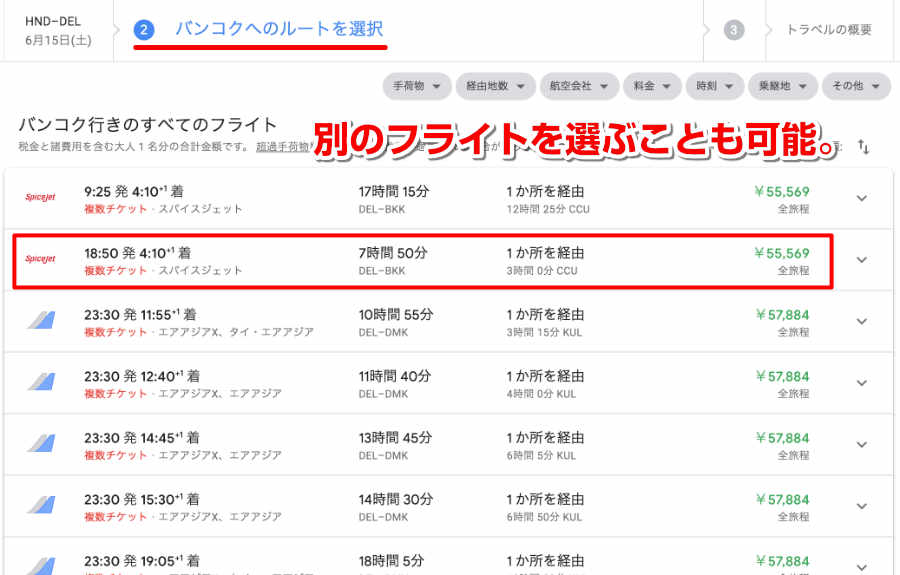Select the 18:50 発 4:10 着 flight

point(448,260)
